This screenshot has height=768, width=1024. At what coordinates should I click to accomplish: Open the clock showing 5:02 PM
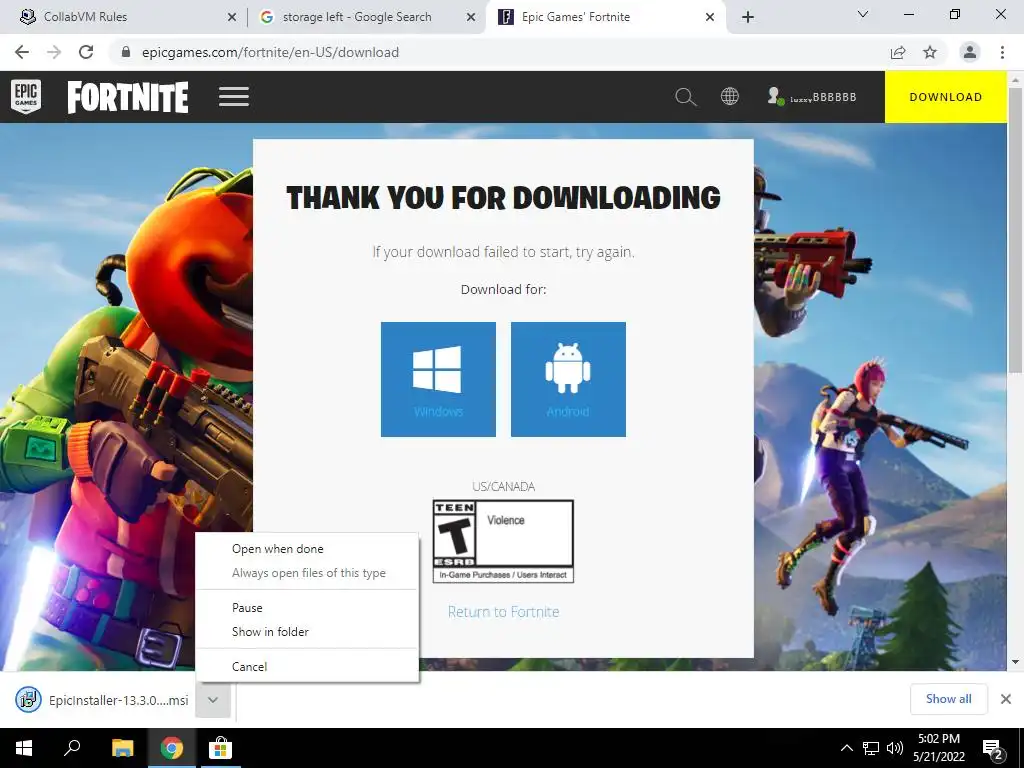pyautogui.click(x=938, y=748)
